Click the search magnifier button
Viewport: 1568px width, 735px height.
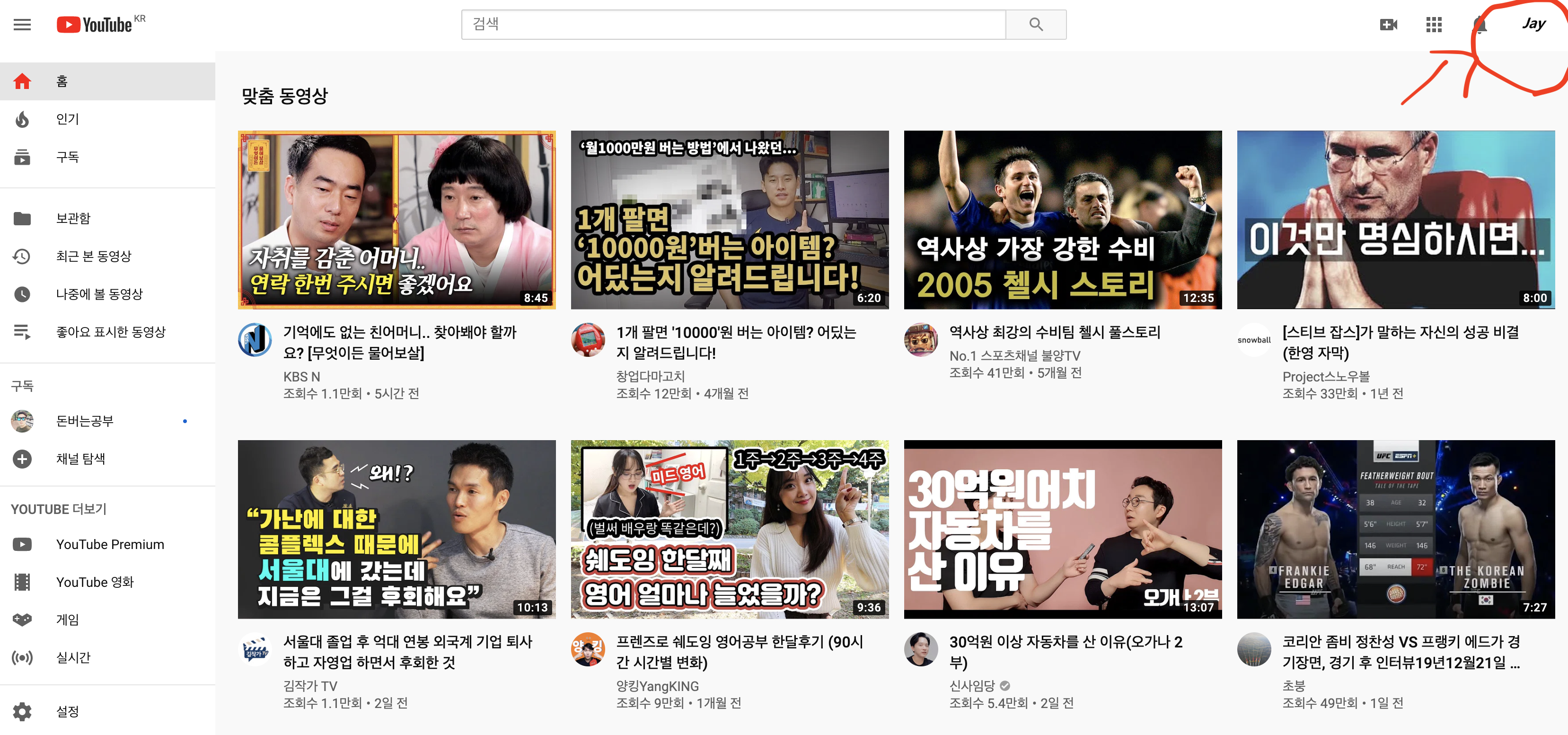1035,24
